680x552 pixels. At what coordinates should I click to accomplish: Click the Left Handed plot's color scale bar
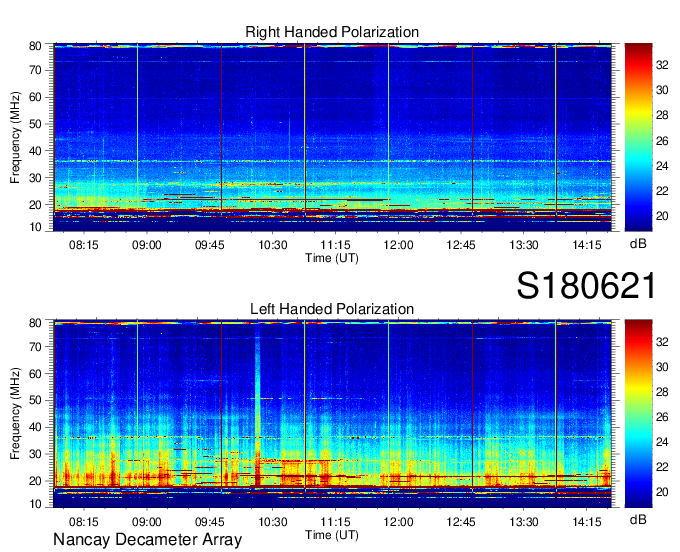point(638,414)
